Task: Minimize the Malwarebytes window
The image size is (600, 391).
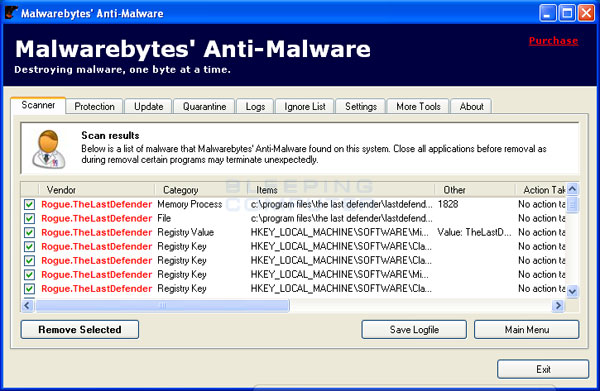Action: [x=548, y=13]
